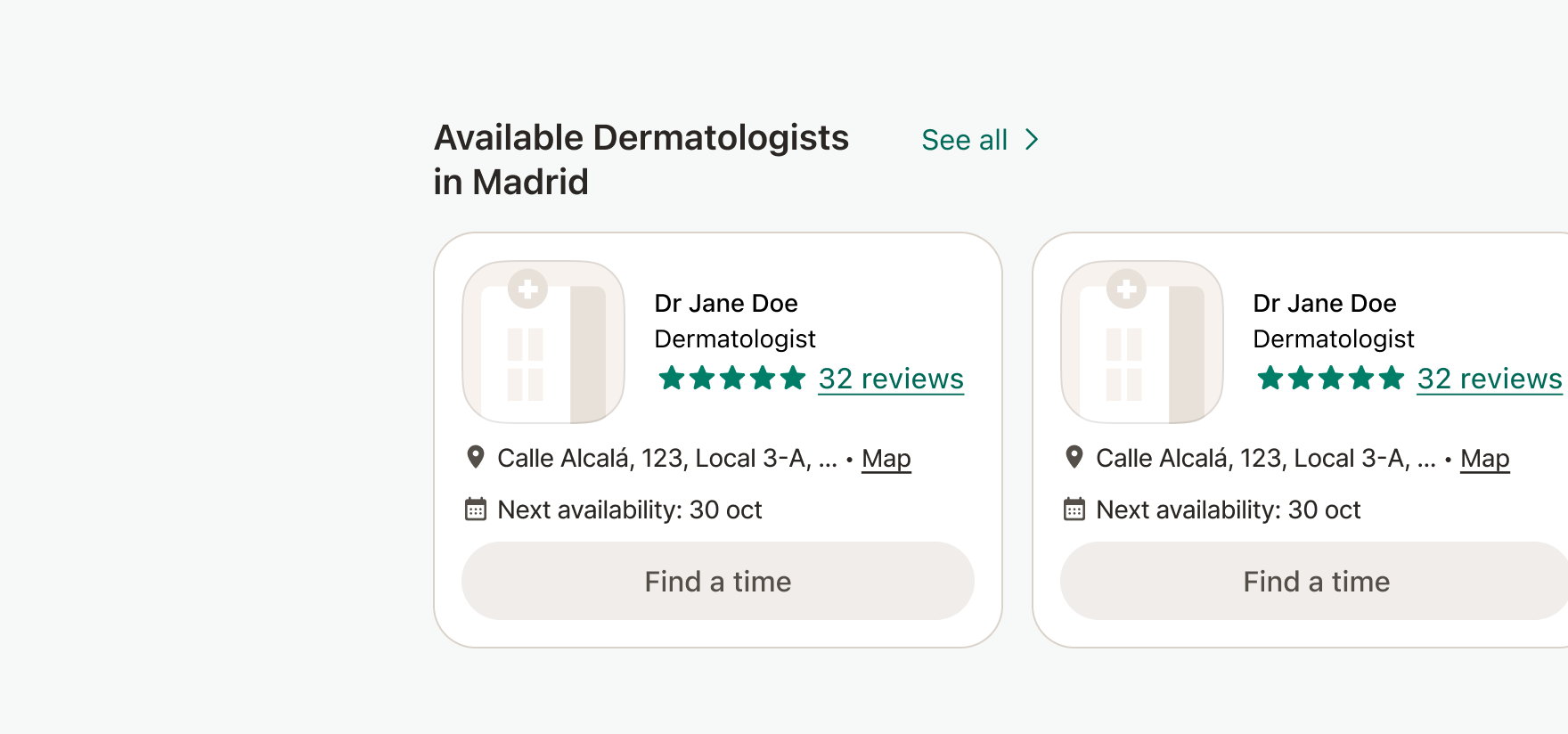Click Map link on second card
Screen dimensions: 1568x734
[x=1485, y=459]
